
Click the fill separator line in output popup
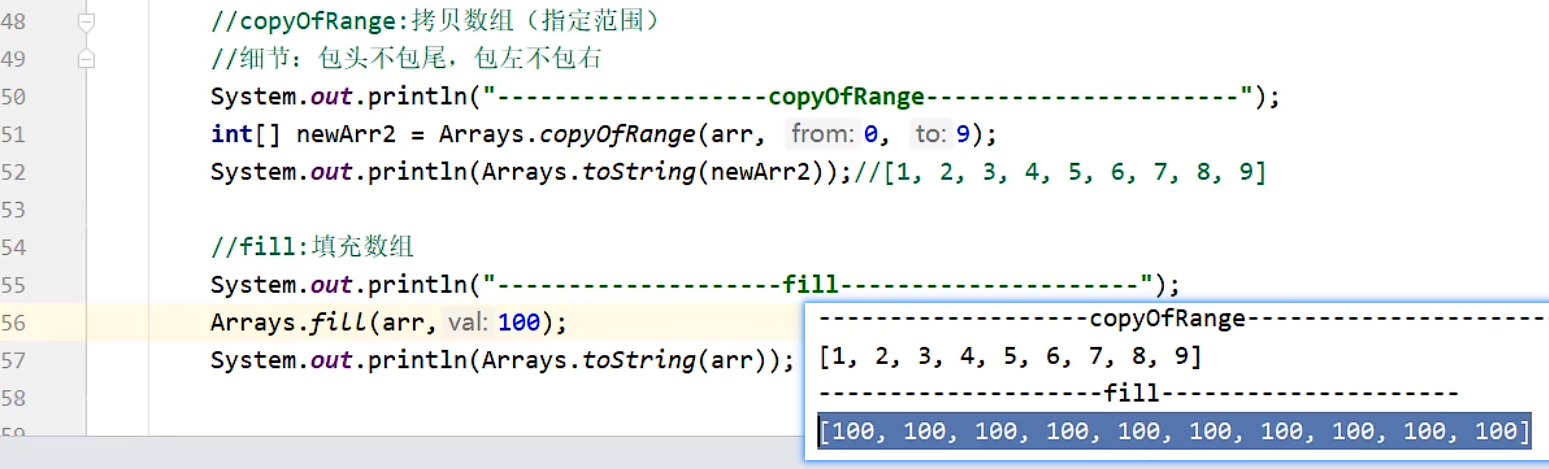click(x=1138, y=394)
